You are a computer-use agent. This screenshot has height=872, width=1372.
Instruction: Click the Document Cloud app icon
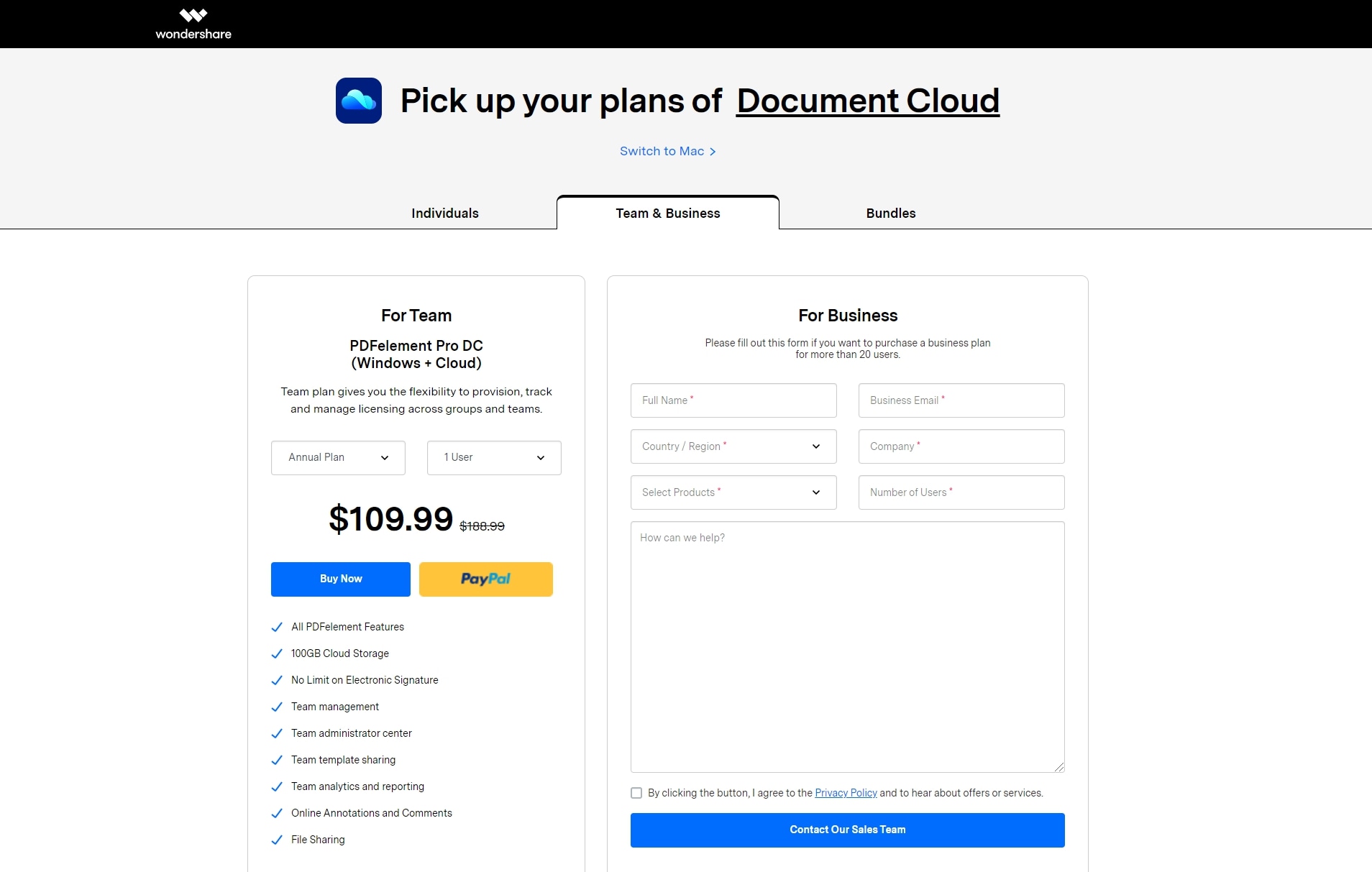[359, 101]
